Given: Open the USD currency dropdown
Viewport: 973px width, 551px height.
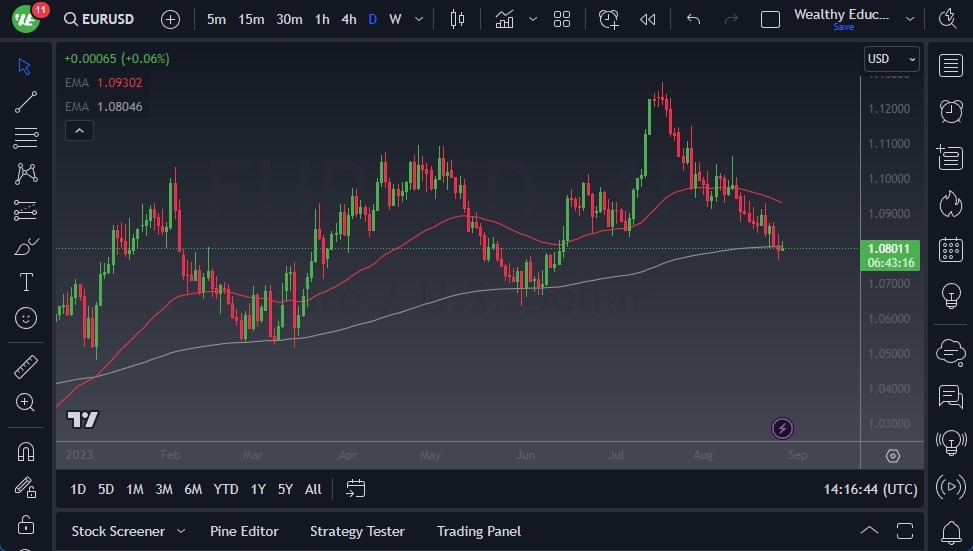Looking at the screenshot, I should (x=891, y=59).
